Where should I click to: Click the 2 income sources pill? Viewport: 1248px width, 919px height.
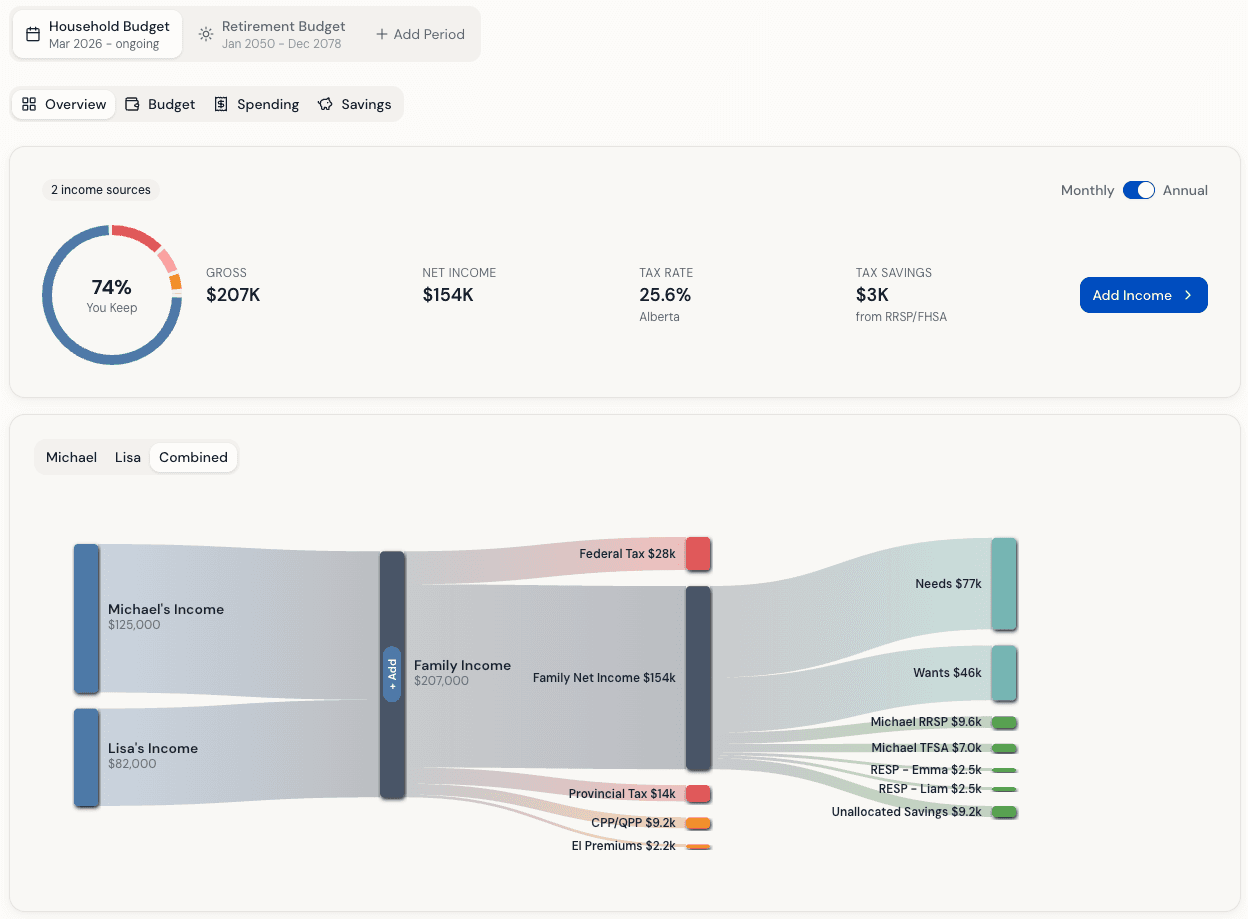coord(100,189)
